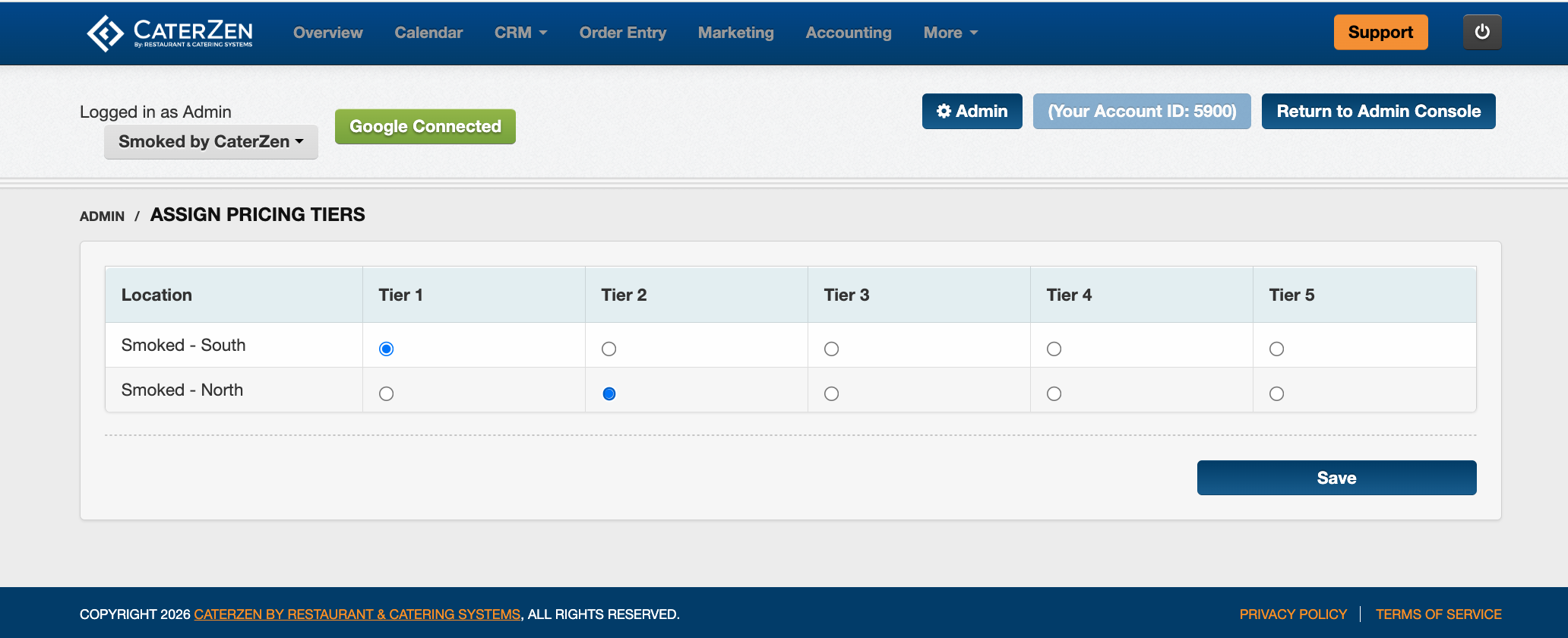This screenshot has height=638, width=1568.
Task: Select Tier 1 for Smoked - North
Action: [387, 393]
